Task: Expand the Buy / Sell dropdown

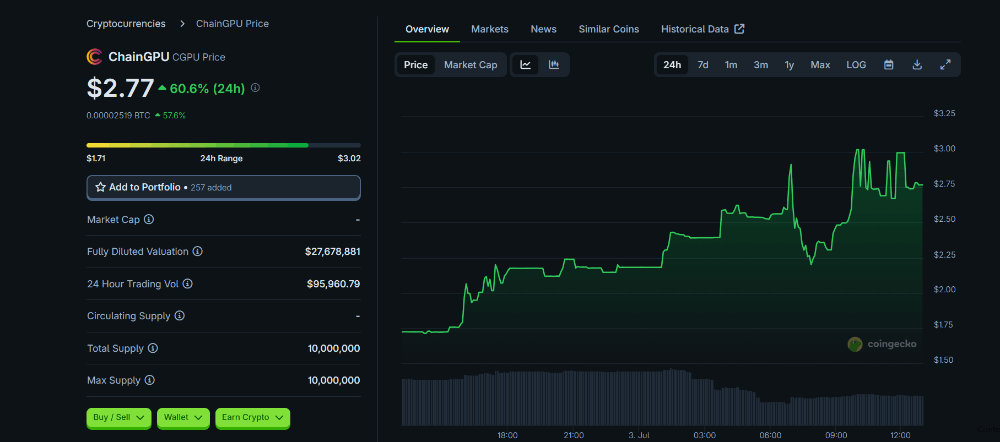Action: tap(119, 418)
